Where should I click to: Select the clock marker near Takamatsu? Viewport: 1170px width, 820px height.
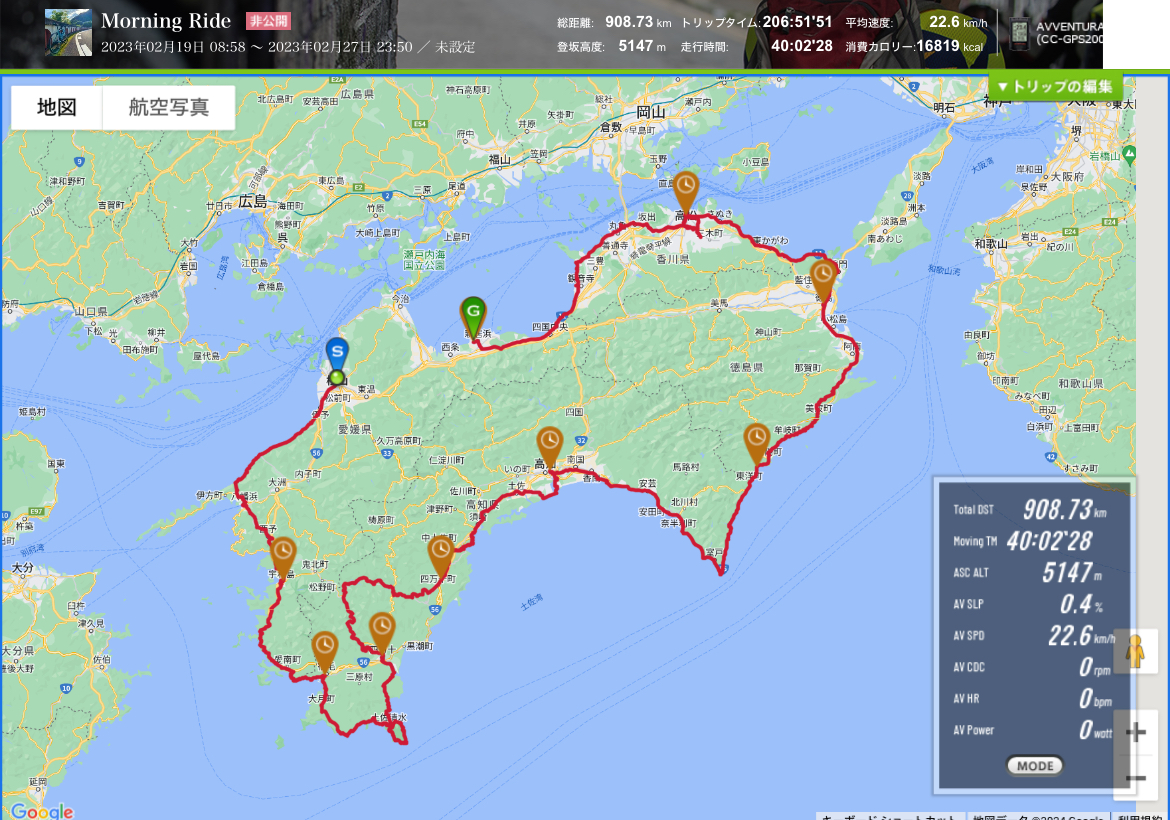(685, 187)
